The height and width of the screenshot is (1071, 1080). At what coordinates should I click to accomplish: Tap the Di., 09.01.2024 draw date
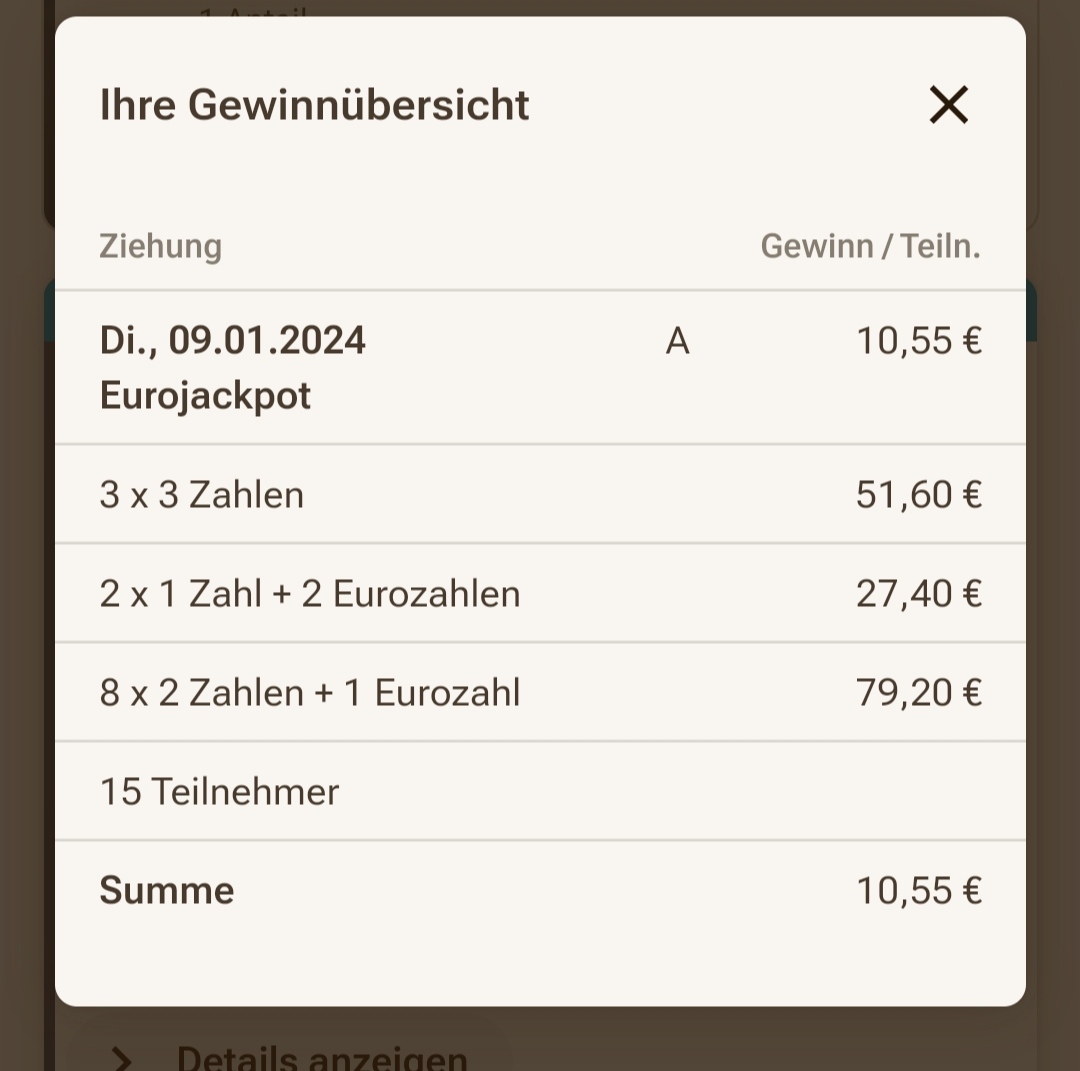(233, 341)
